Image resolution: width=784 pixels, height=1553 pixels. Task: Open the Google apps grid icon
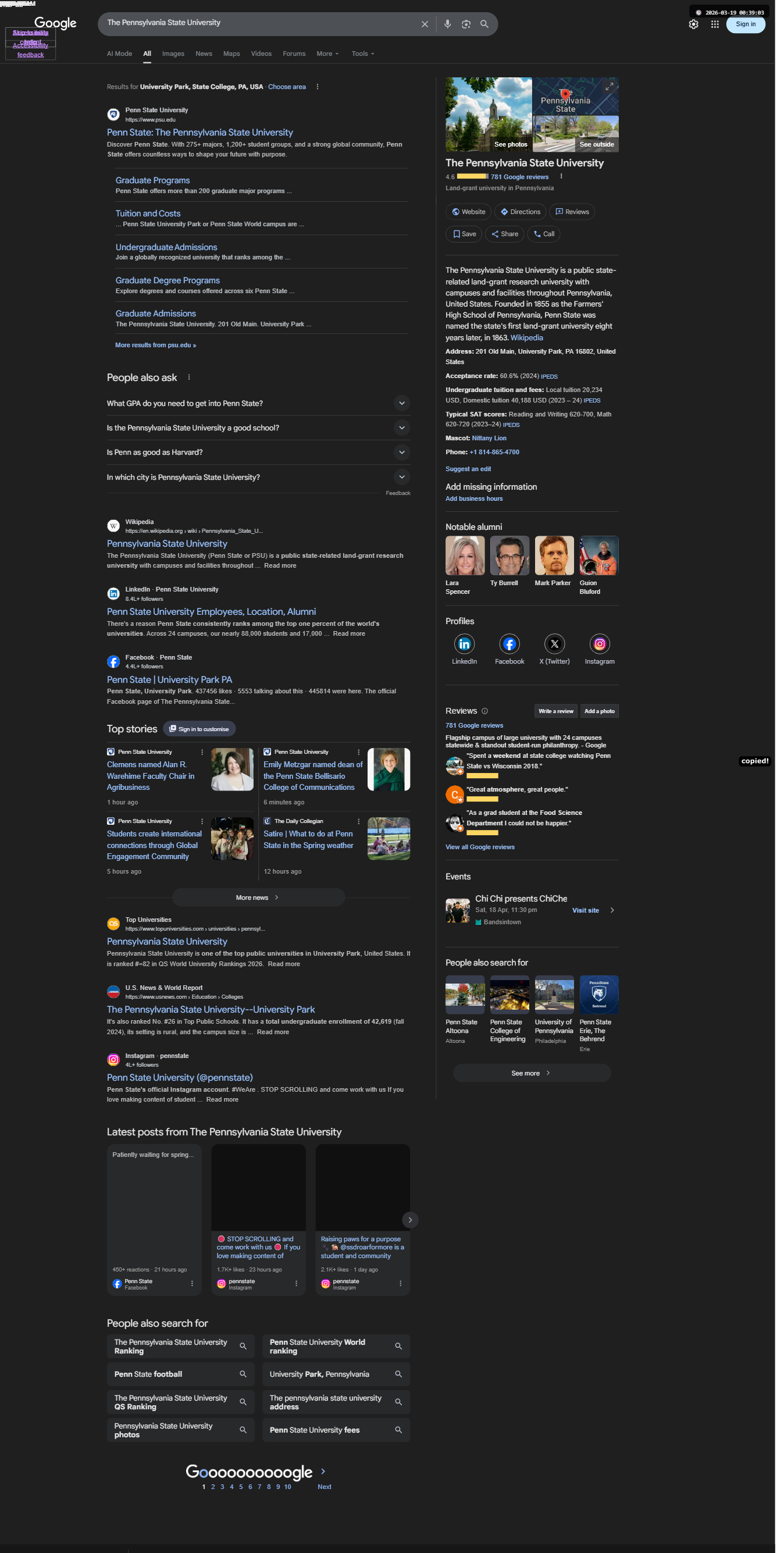pos(715,24)
